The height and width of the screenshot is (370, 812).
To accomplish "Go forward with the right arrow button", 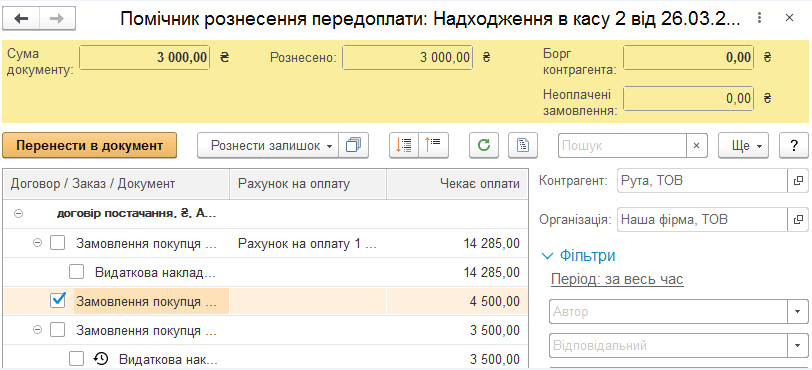I will click(x=57, y=19).
